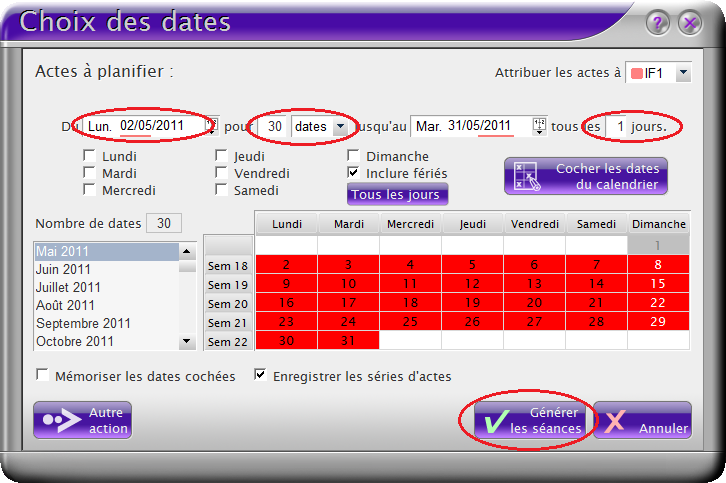Click Cocher les dates du calendrier button
The image size is (726, 483).
coord(585,176)
